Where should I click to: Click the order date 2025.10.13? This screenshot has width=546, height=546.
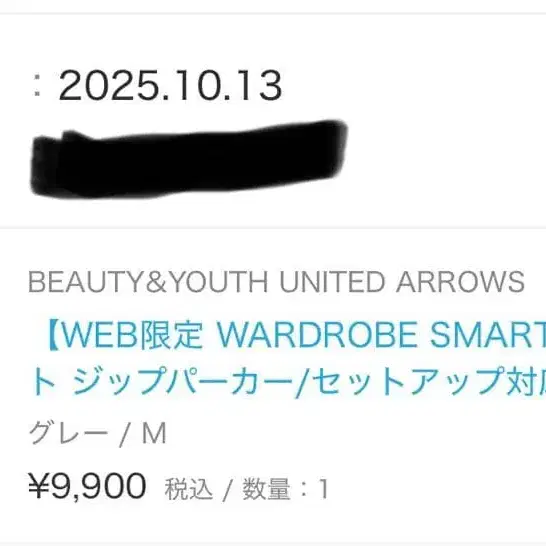click(x=170, y=86)
